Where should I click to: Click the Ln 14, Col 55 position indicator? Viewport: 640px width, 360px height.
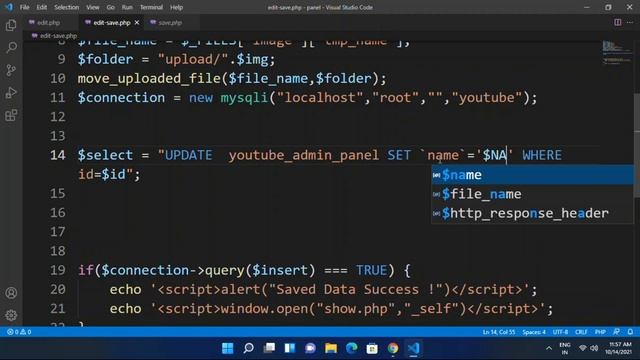(x=499, y=332)
